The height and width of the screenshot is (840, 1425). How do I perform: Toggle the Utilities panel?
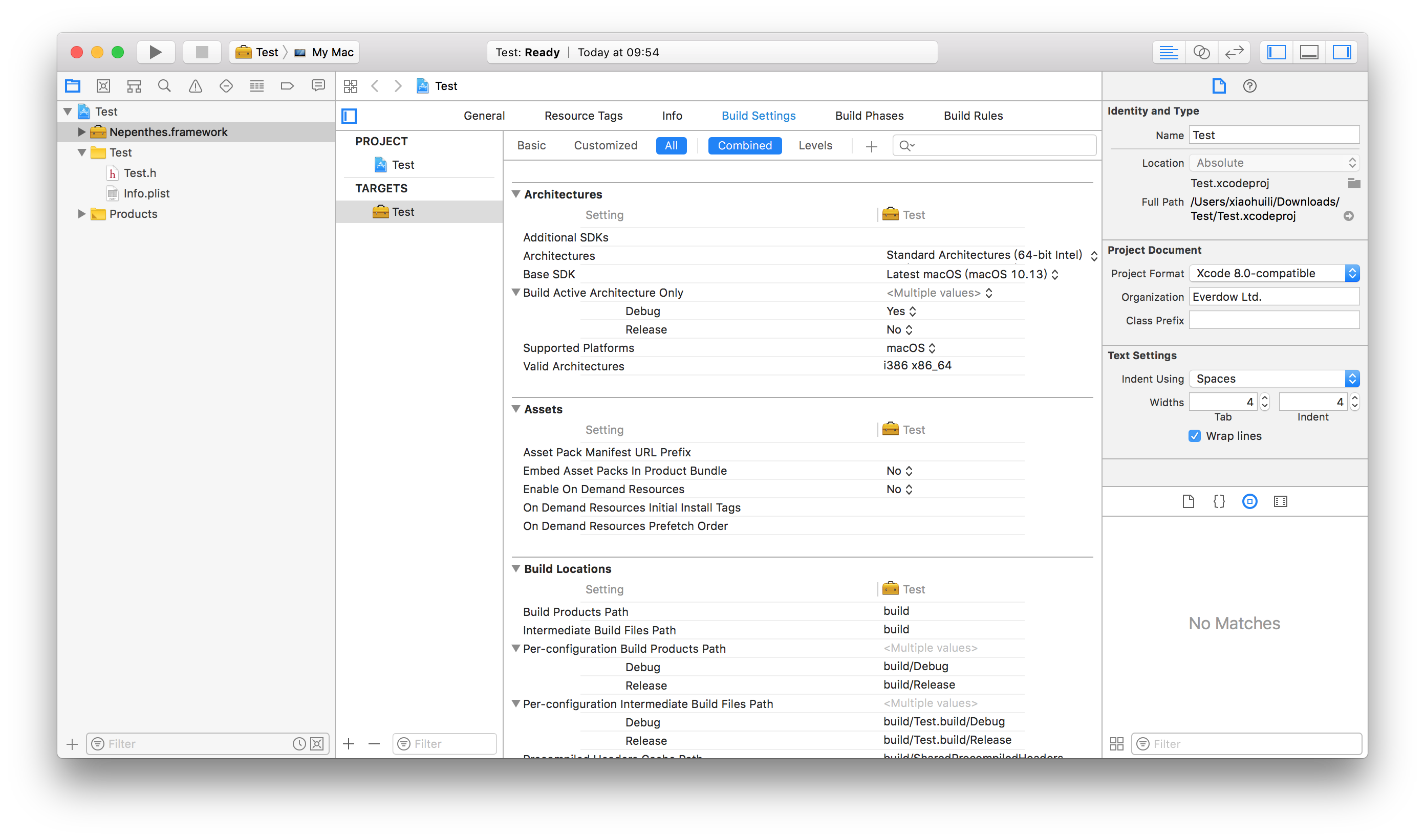click(1342, 52)
